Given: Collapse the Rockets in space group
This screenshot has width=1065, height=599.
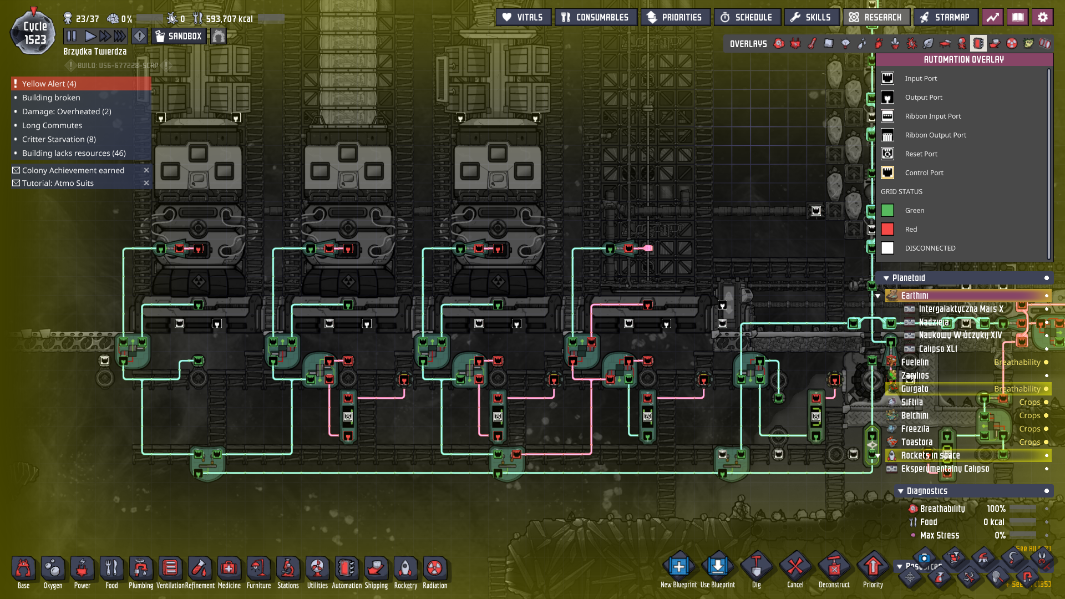Looking at the screenshot, I should point(878,456).
